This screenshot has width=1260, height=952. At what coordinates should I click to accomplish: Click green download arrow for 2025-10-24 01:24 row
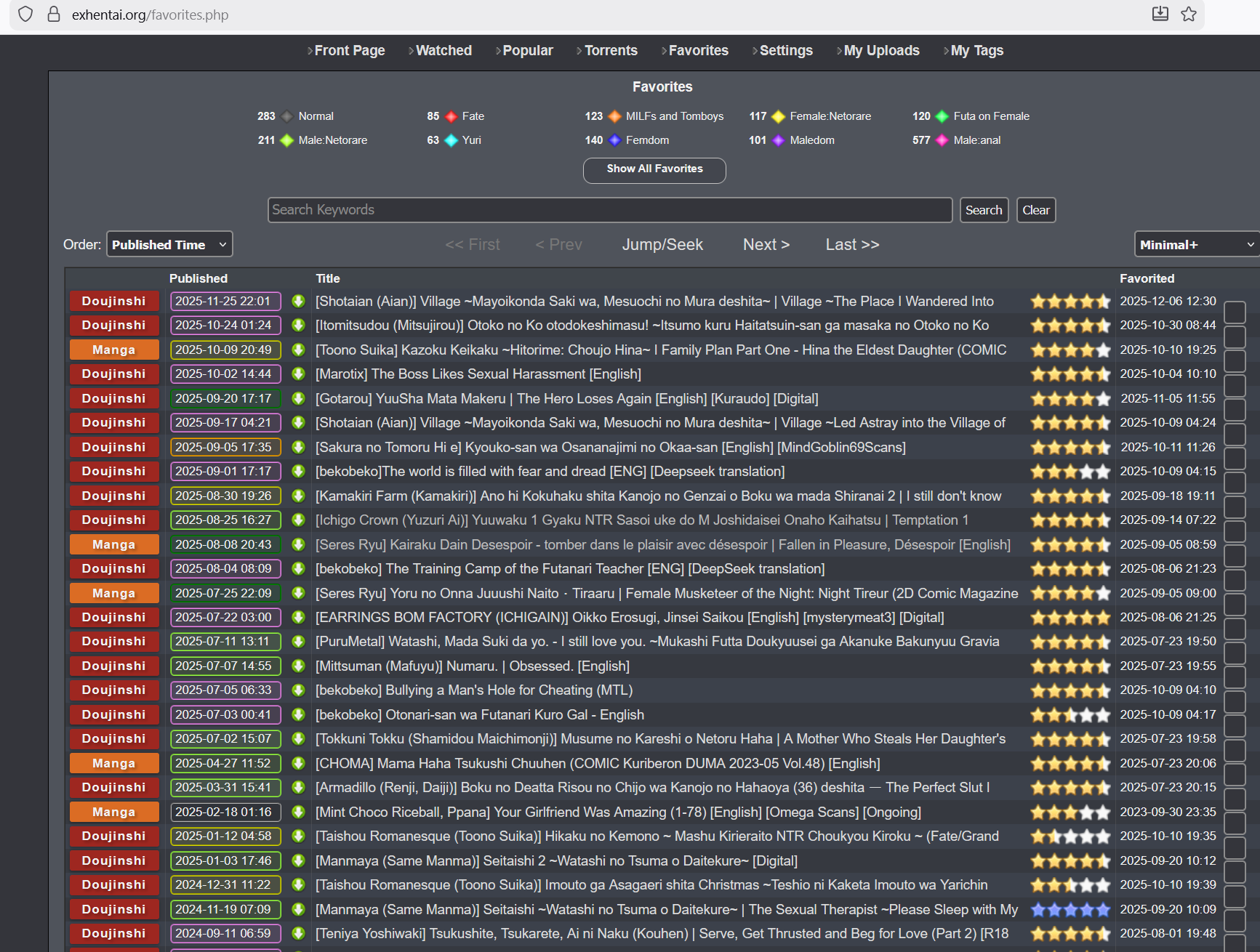coord(298,325)
